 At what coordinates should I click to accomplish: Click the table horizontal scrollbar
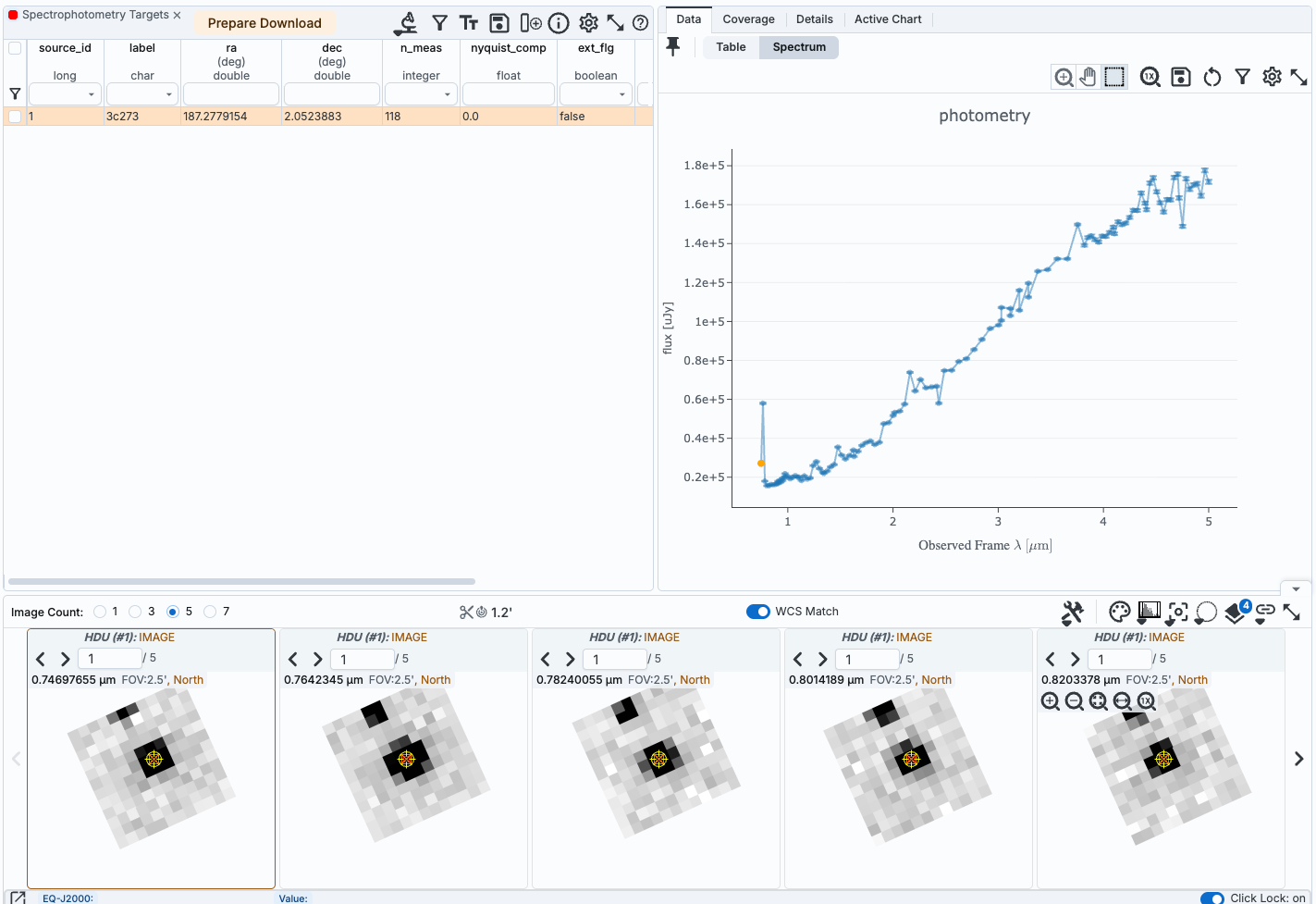coord(241,582)
